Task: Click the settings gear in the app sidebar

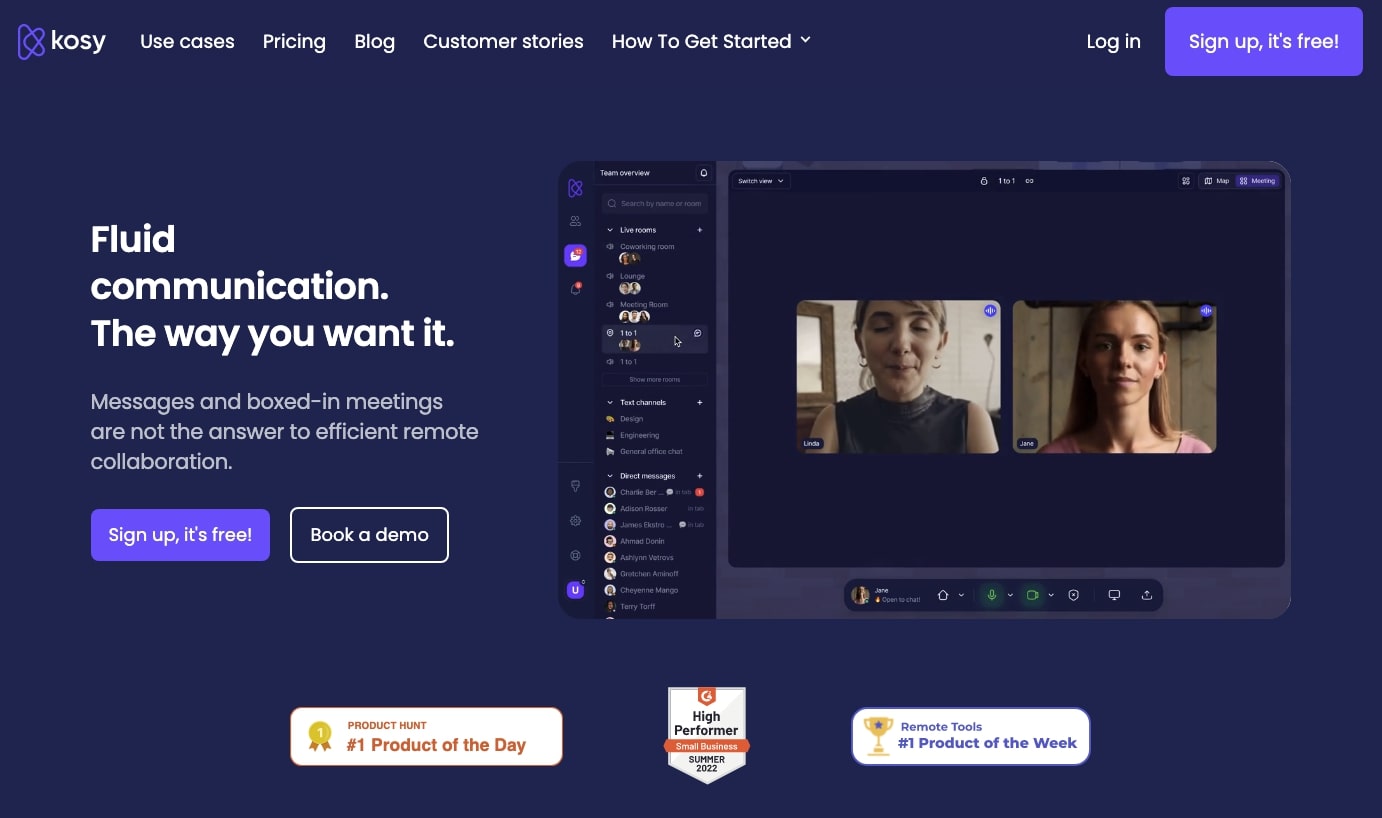Action: coord(575,521)
